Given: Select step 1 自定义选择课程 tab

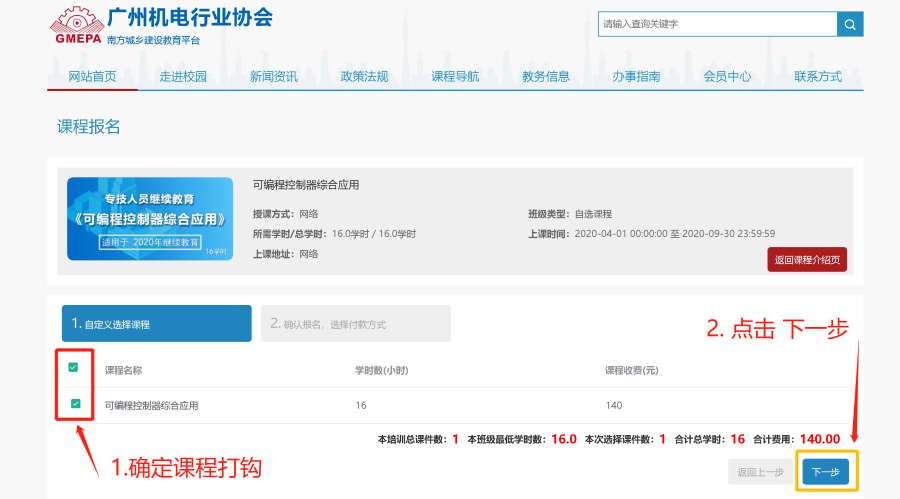Looking at the screenshot, I should pyautogui.click(x=156, y=324).
